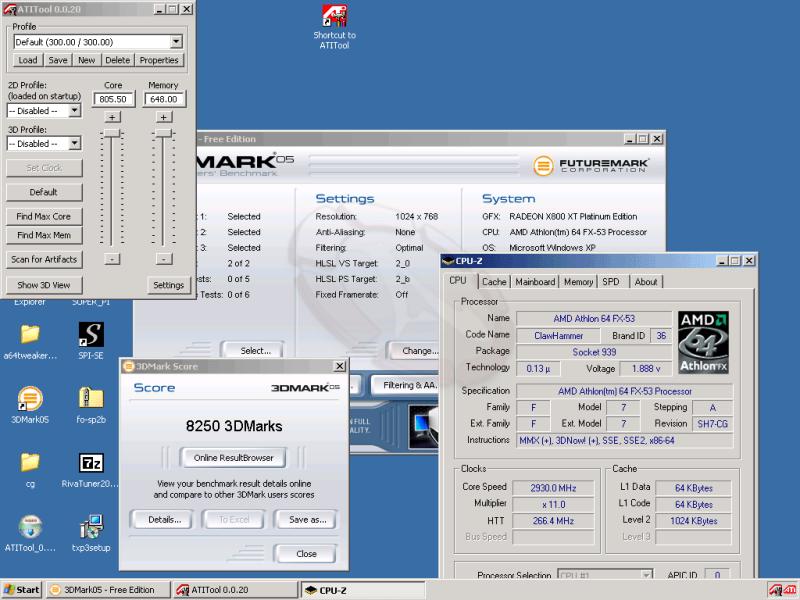Click the Close button in 3DMark Score
The width and height of the screenshot is (800, 600).
click(306, 554)
